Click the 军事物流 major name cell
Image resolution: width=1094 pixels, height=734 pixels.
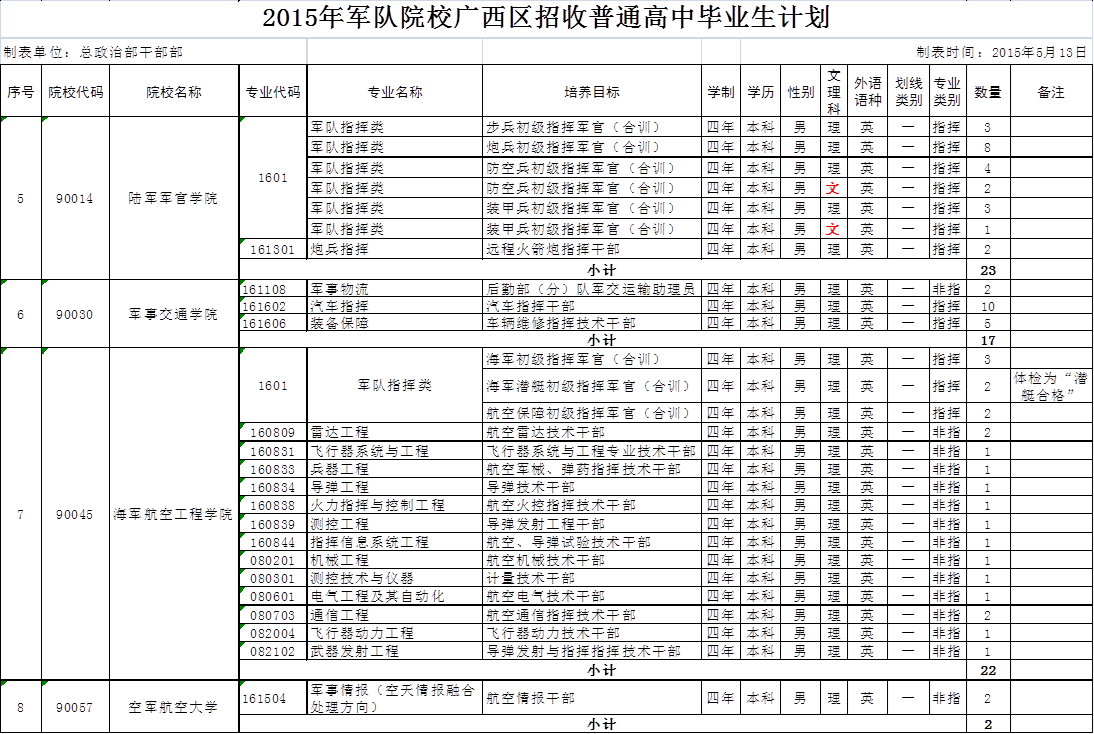pos(395,289)
